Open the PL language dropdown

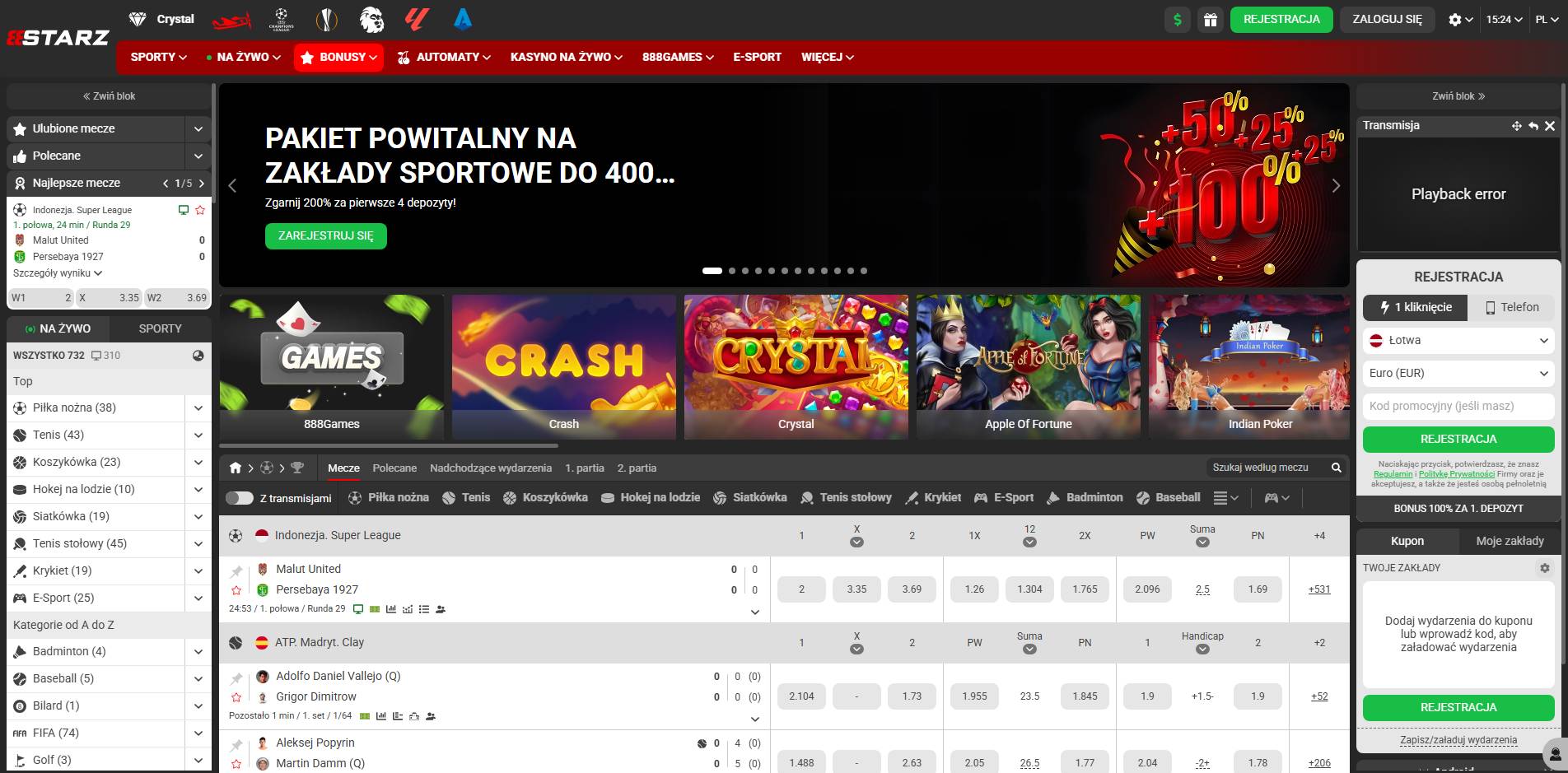(1547, 20)
